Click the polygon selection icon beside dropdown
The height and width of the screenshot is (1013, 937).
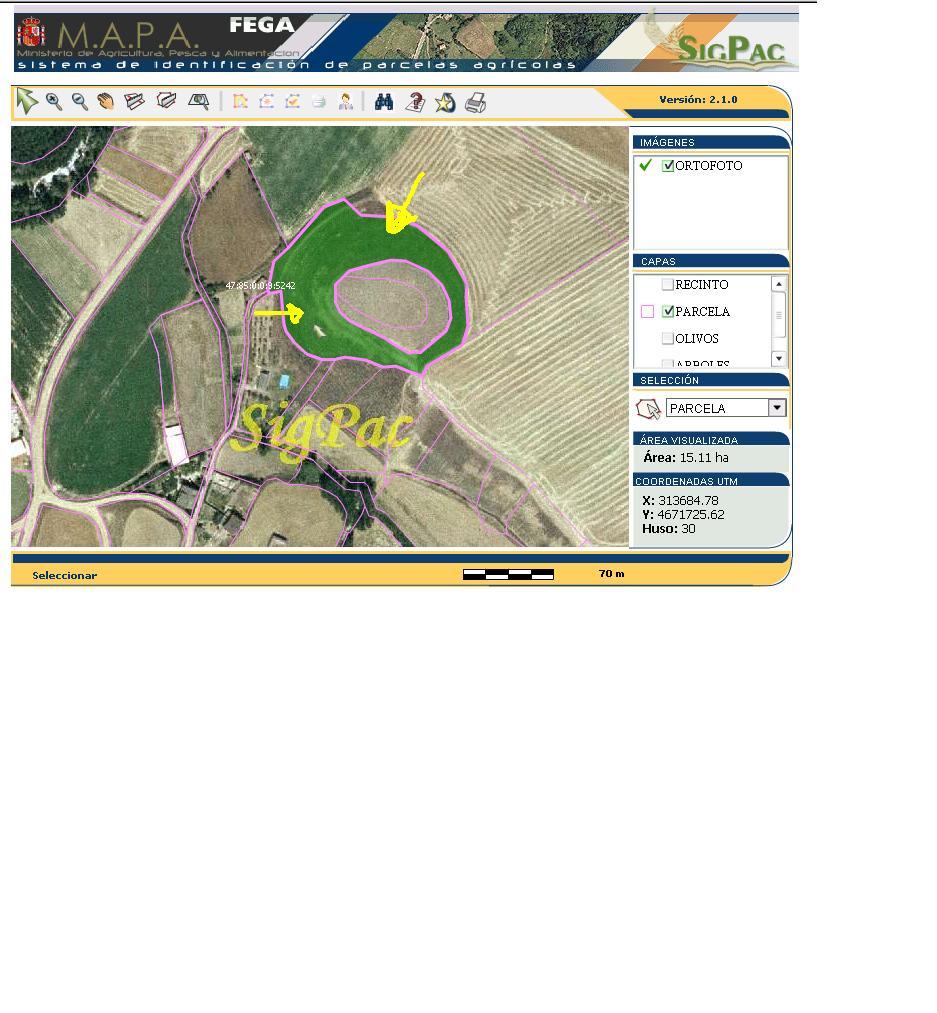(648, 409)
